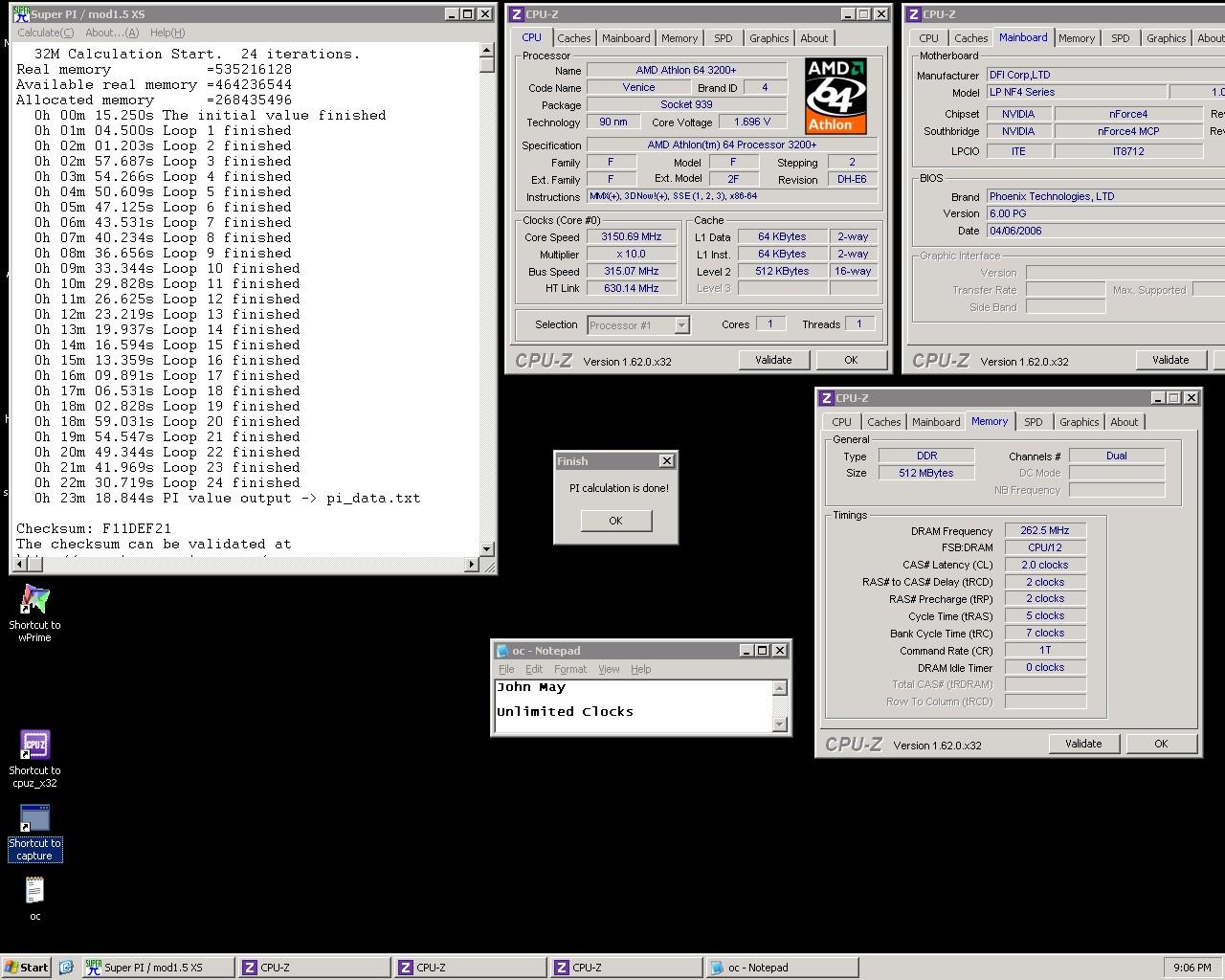Screen dimensions: 1225x980
Task: Click the CPU-Z CPU window title icon
Action: click(516, 13)
